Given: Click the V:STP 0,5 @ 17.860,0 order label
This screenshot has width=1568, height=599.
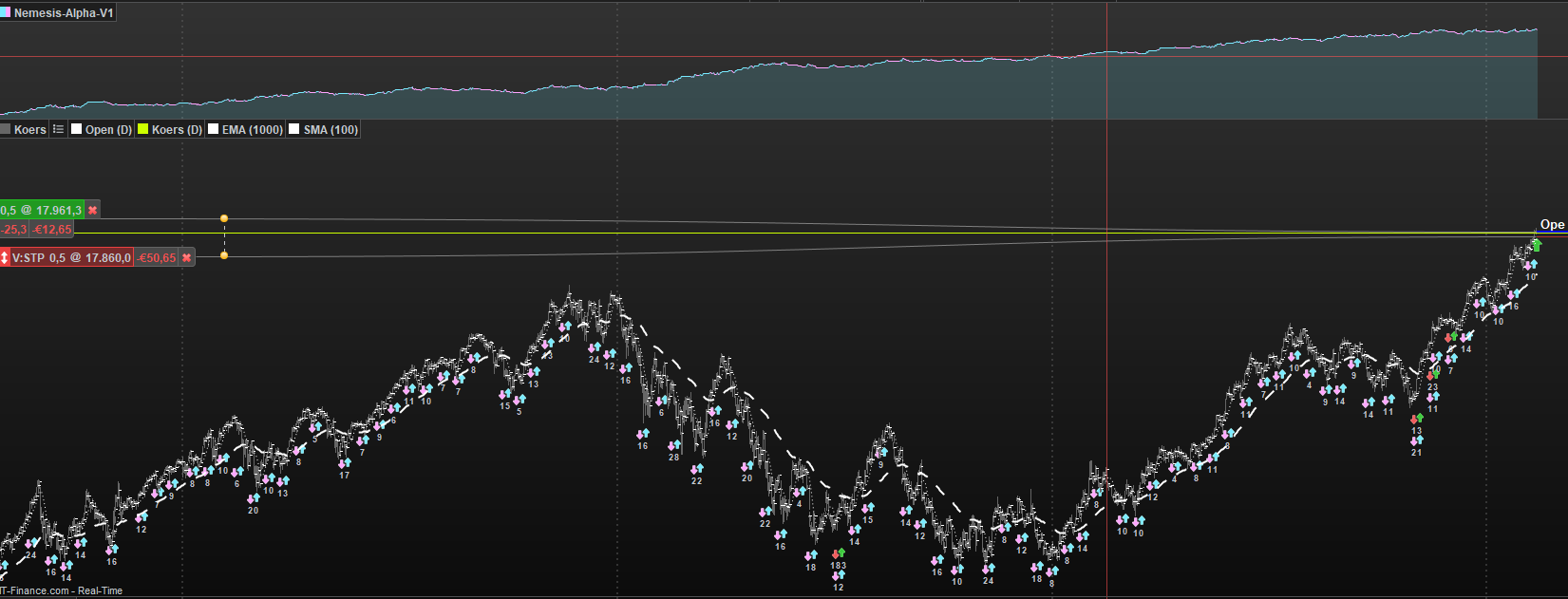Looking at the screenshot, I should point(71,257).
